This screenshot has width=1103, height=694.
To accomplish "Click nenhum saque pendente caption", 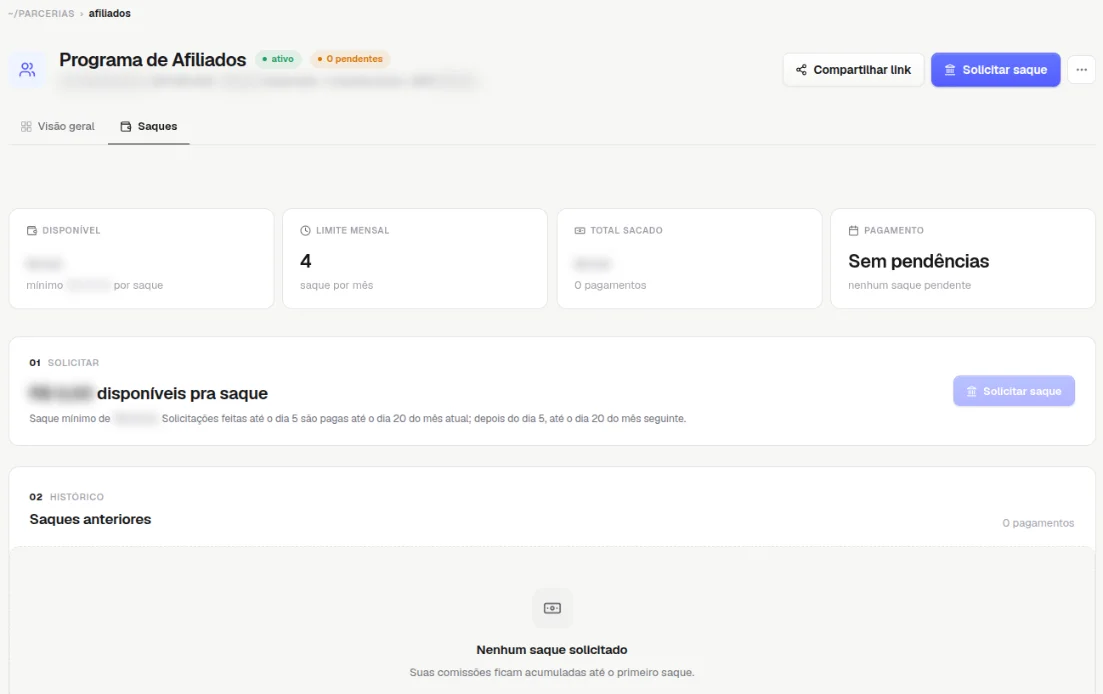I will (x=909, y=285).
